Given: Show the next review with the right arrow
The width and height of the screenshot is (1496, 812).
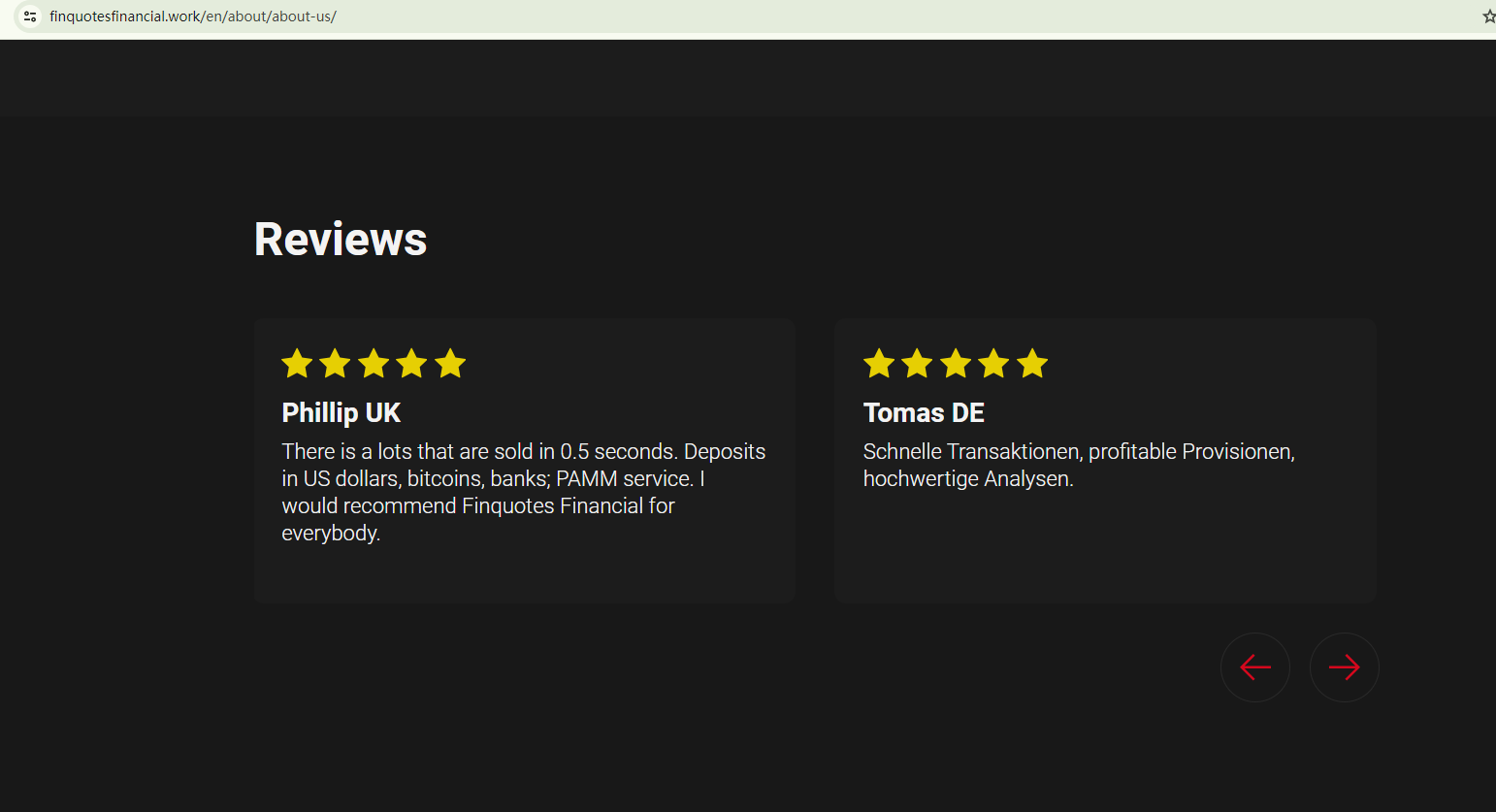Looking at the screenshot, I should pos(1344,667).
